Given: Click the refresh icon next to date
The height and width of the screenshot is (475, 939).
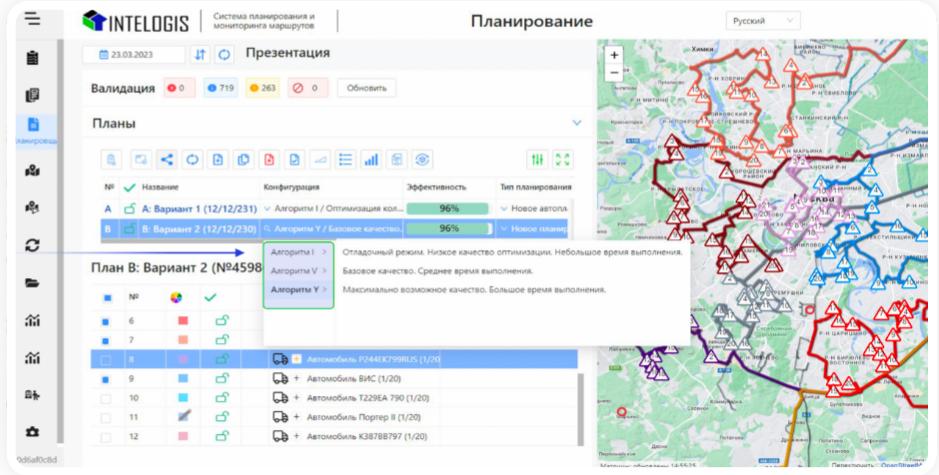Looking at the screenshot, I should pos(224,55).
